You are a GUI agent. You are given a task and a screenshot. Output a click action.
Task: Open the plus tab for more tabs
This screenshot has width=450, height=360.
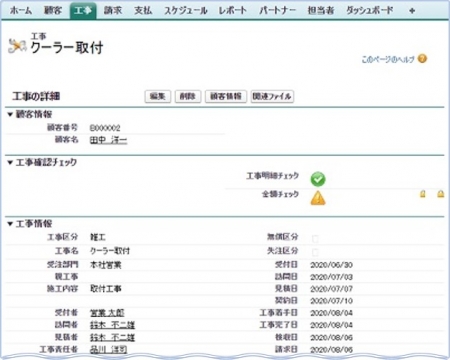click(x=412, y=11)
